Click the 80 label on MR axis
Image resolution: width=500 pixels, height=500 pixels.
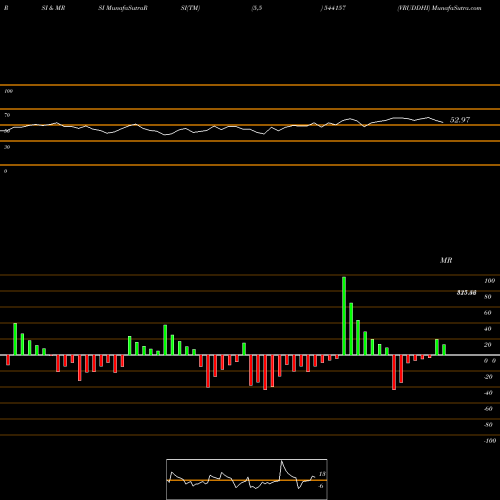click(488, 297)
